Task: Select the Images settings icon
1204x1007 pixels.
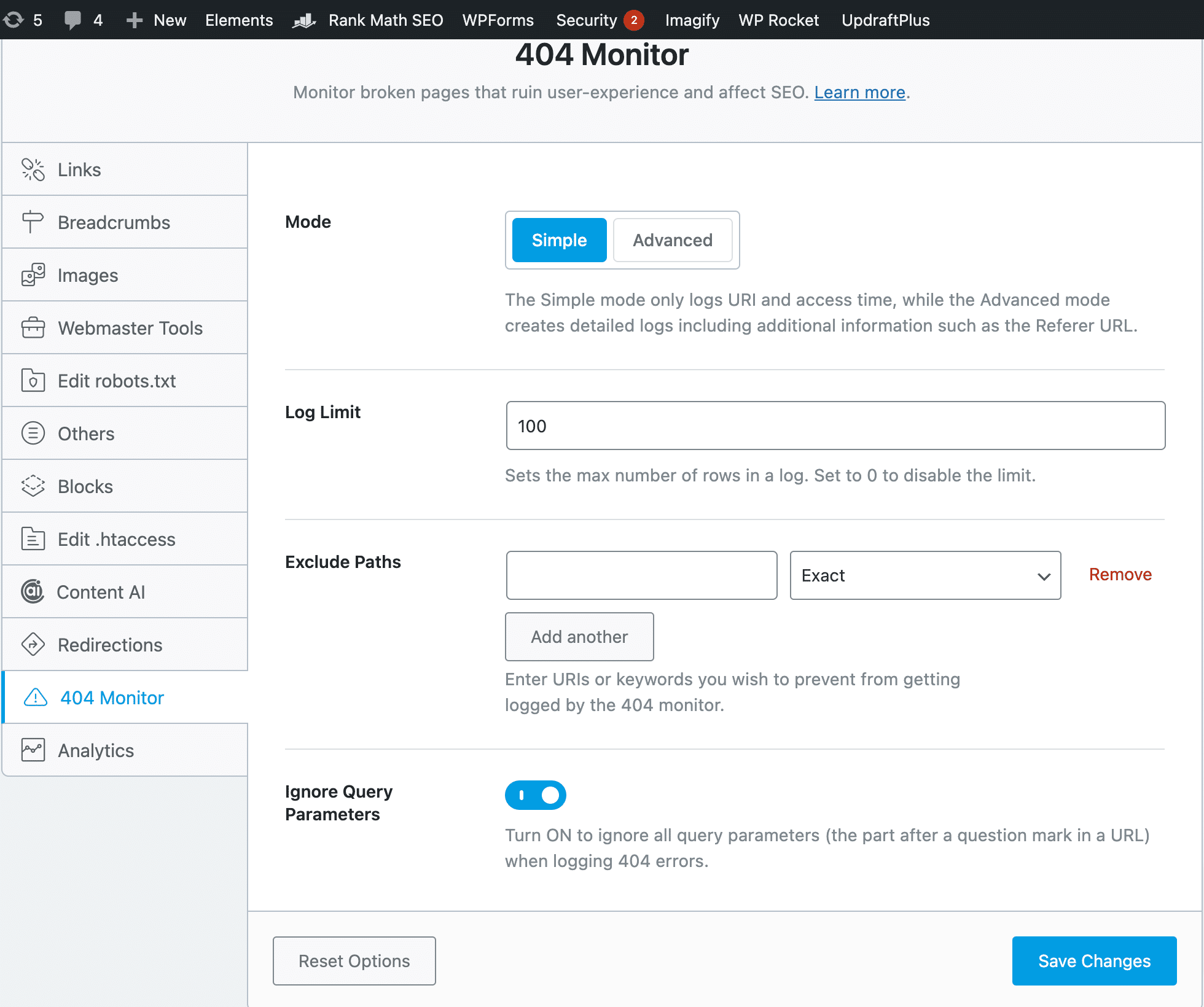Action: (33, 274)
